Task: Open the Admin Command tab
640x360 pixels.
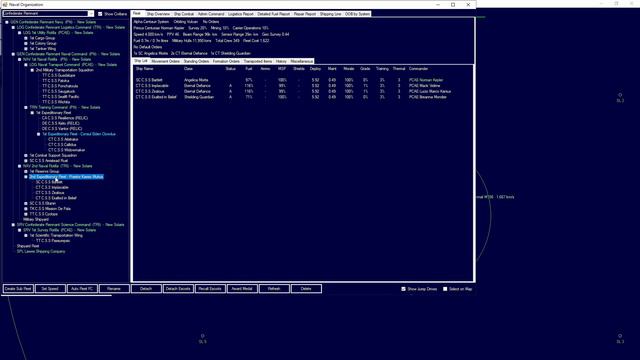Action: pyautogui.click(x=211, y=14)
